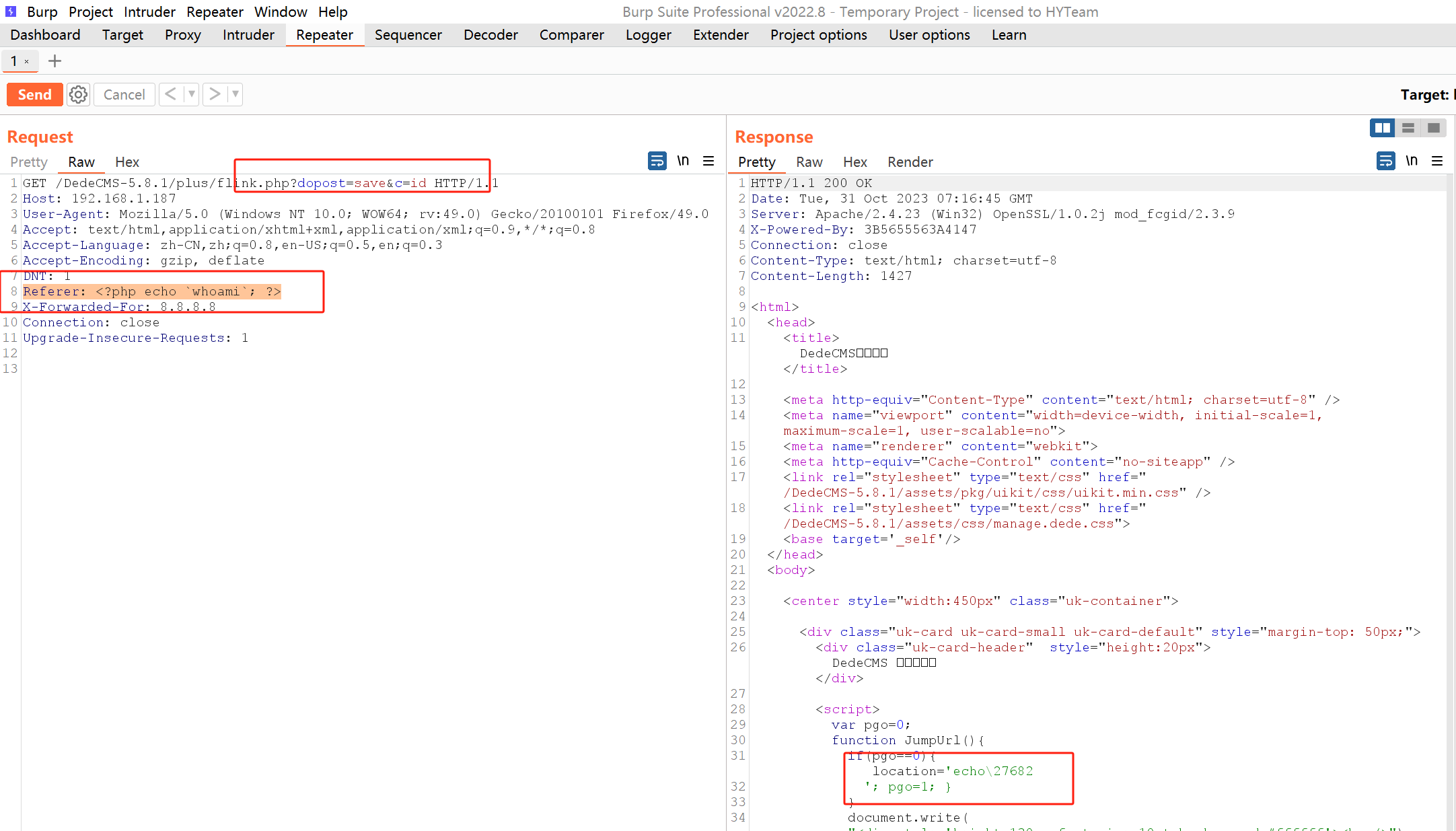This screenshot has width=1456, height=831.
Task: Go forward to next request arrow
Action: click(214, 94)
